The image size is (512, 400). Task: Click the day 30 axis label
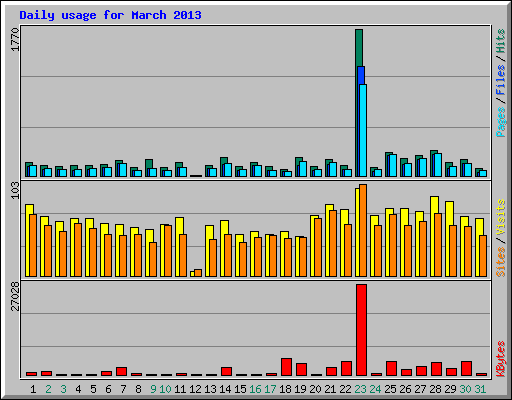pyautogui.click(x=465, y=389)
